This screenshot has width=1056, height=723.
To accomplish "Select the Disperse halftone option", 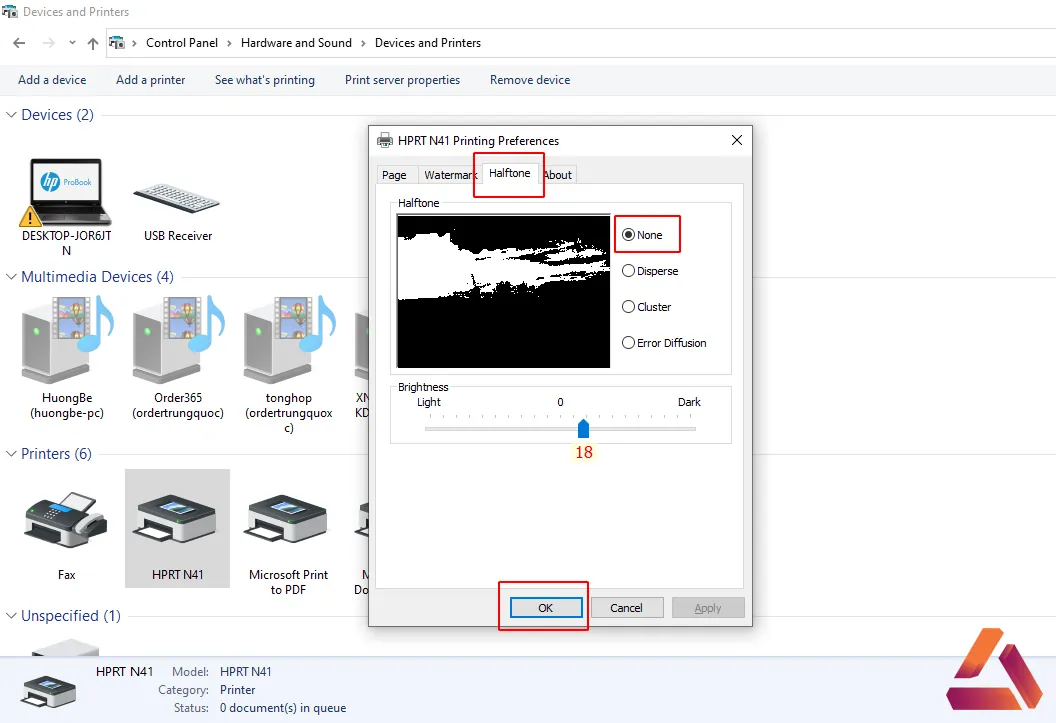I will click(650, 271).
